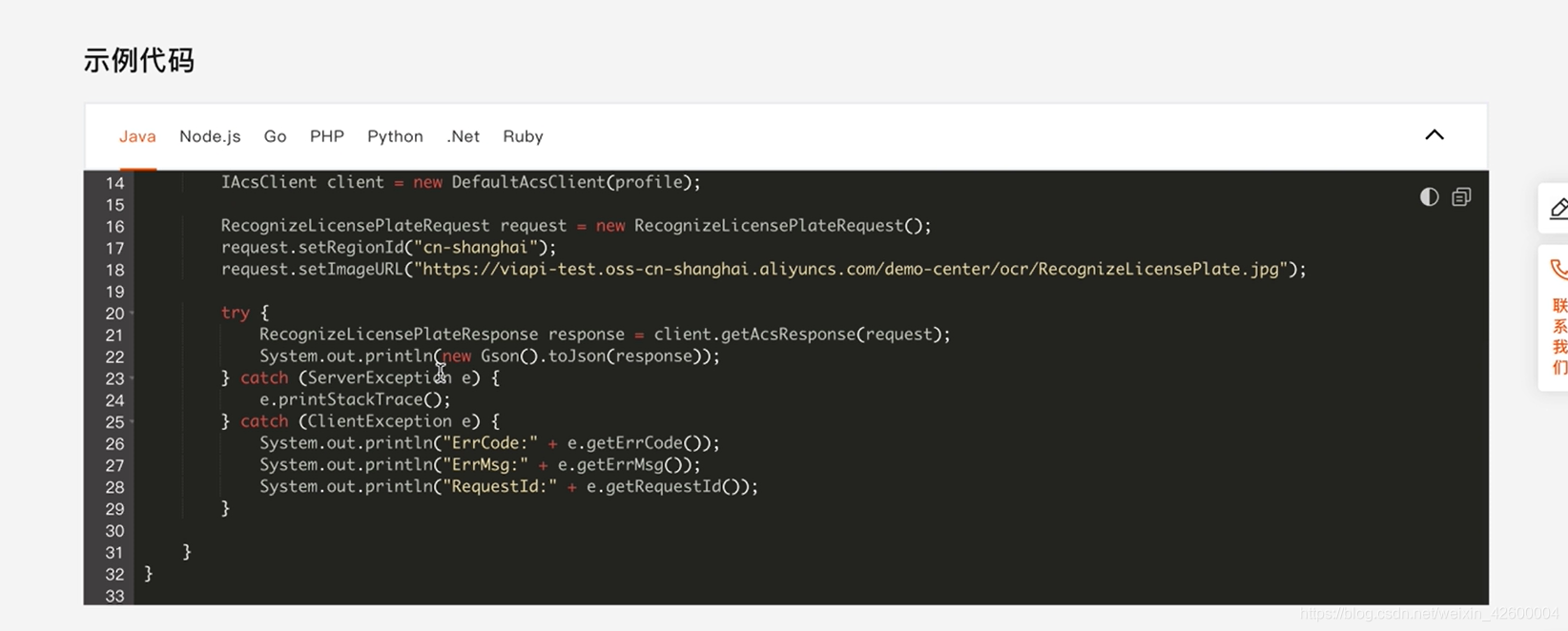Collapse the sample code section chevron
The height and width of the screenshot is (631, 1568).
click(1434, 135)
